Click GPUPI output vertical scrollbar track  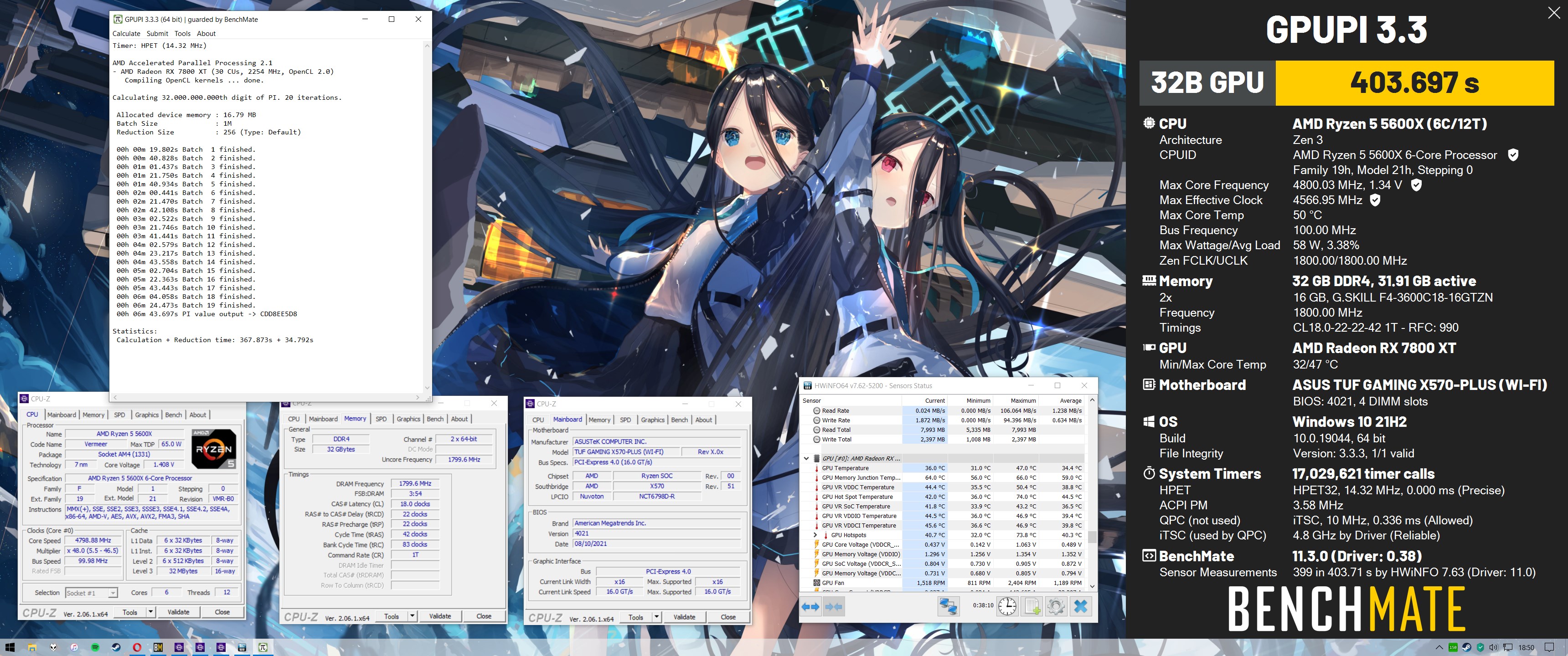[x=427, y=216]
